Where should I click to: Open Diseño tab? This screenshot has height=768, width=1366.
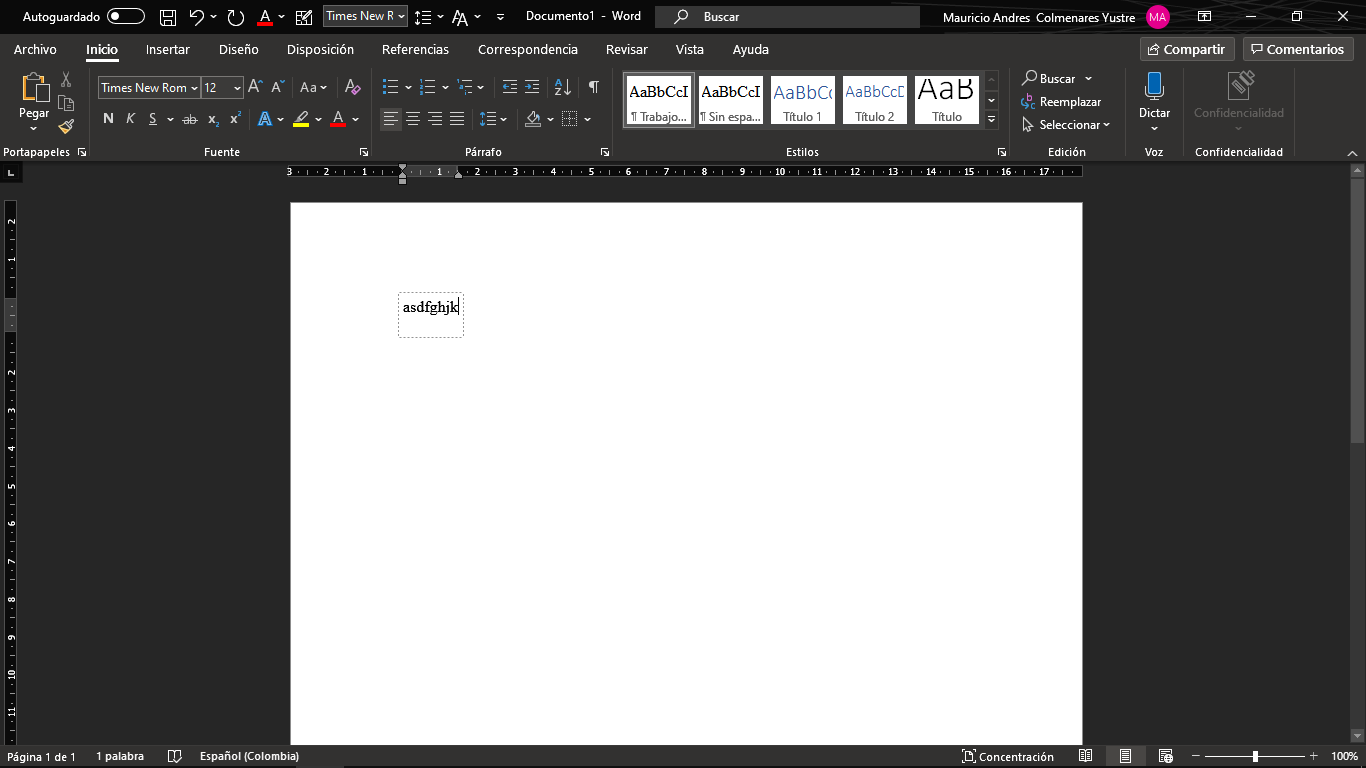click(x=238, y=49)
